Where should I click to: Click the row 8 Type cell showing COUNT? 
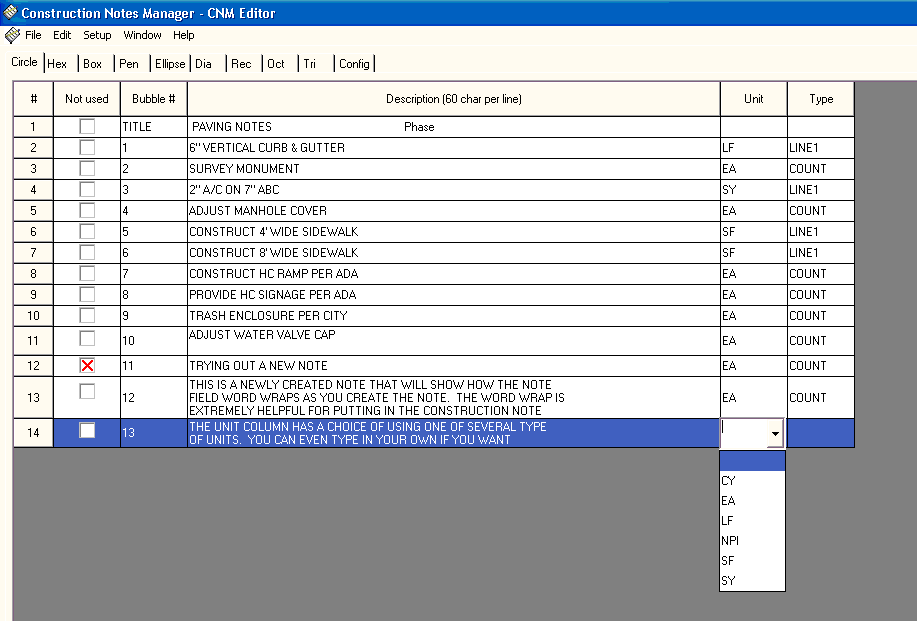(x=820, y=274)
